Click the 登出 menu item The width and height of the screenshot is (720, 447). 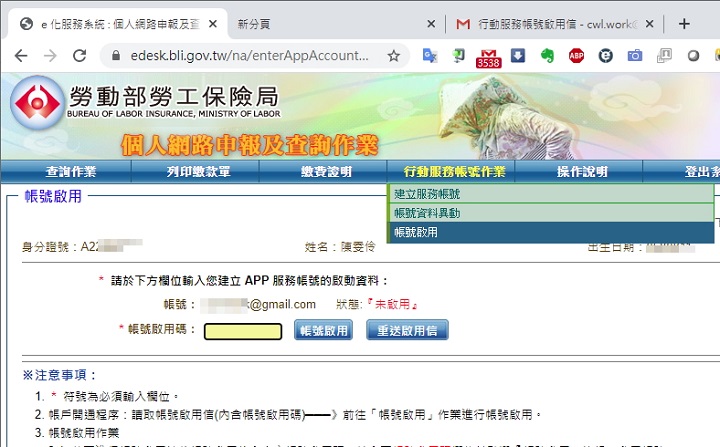(x=701, y=172)
